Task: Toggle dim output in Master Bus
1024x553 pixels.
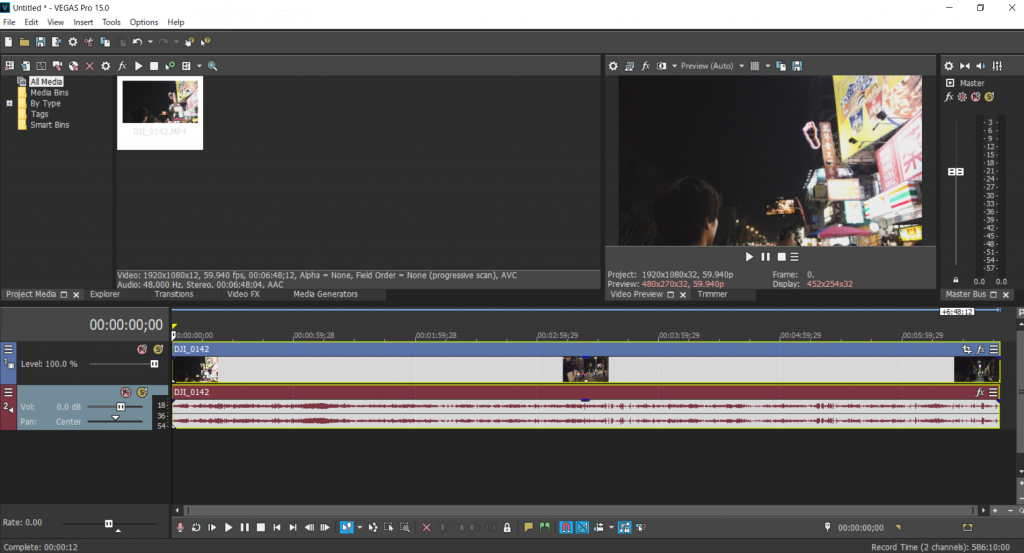Action: pos(981,66)
